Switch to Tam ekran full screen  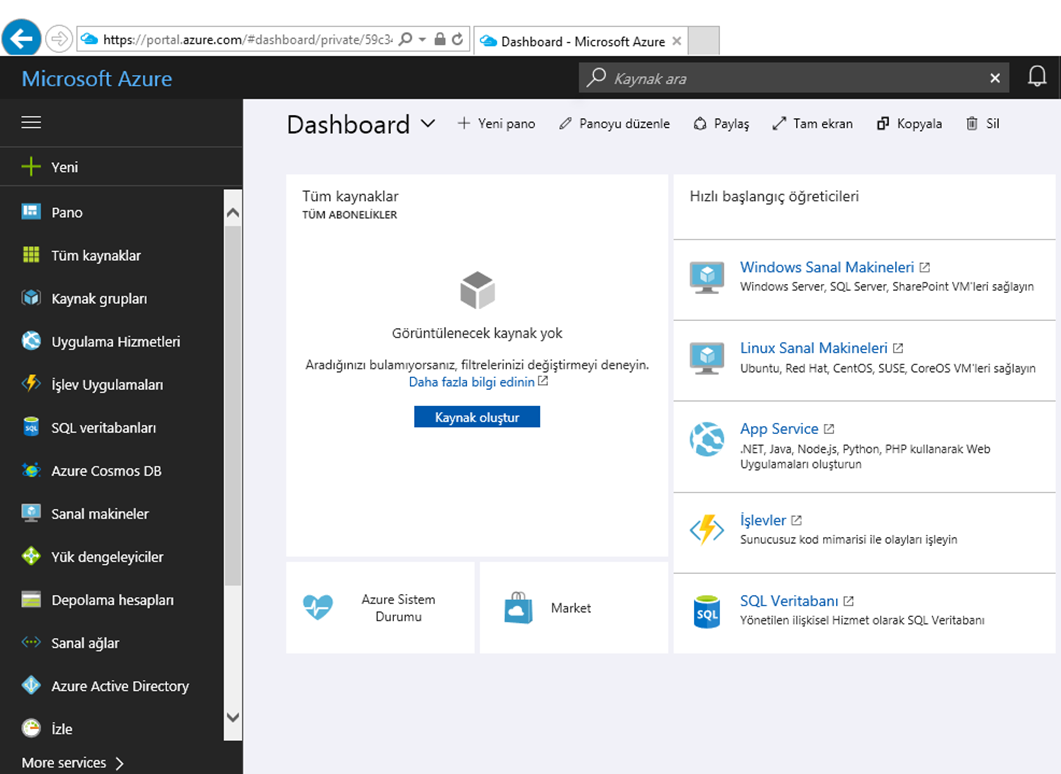[x=812, y=124]
